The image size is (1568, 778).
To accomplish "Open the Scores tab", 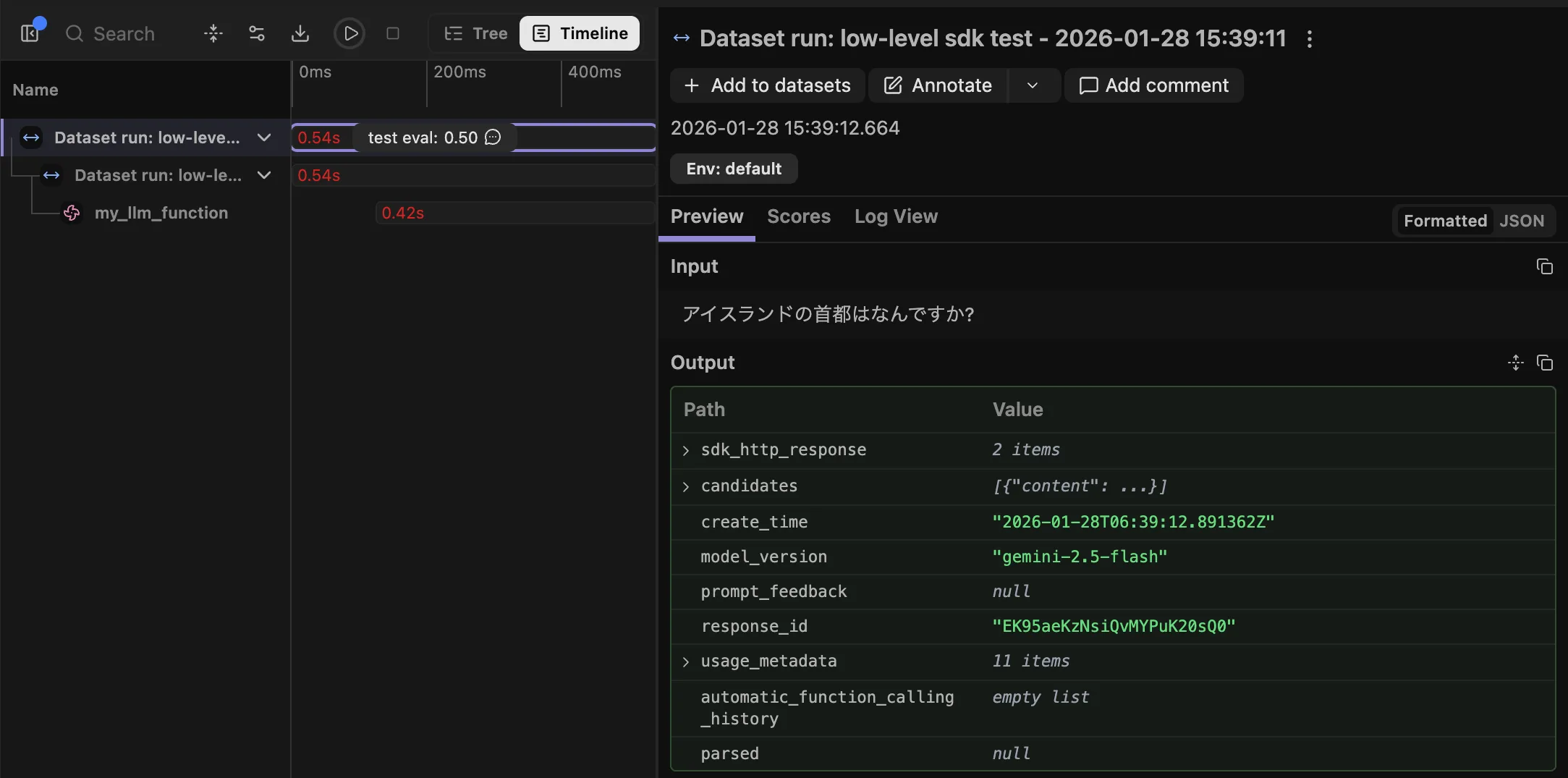I will click(799, 216).
